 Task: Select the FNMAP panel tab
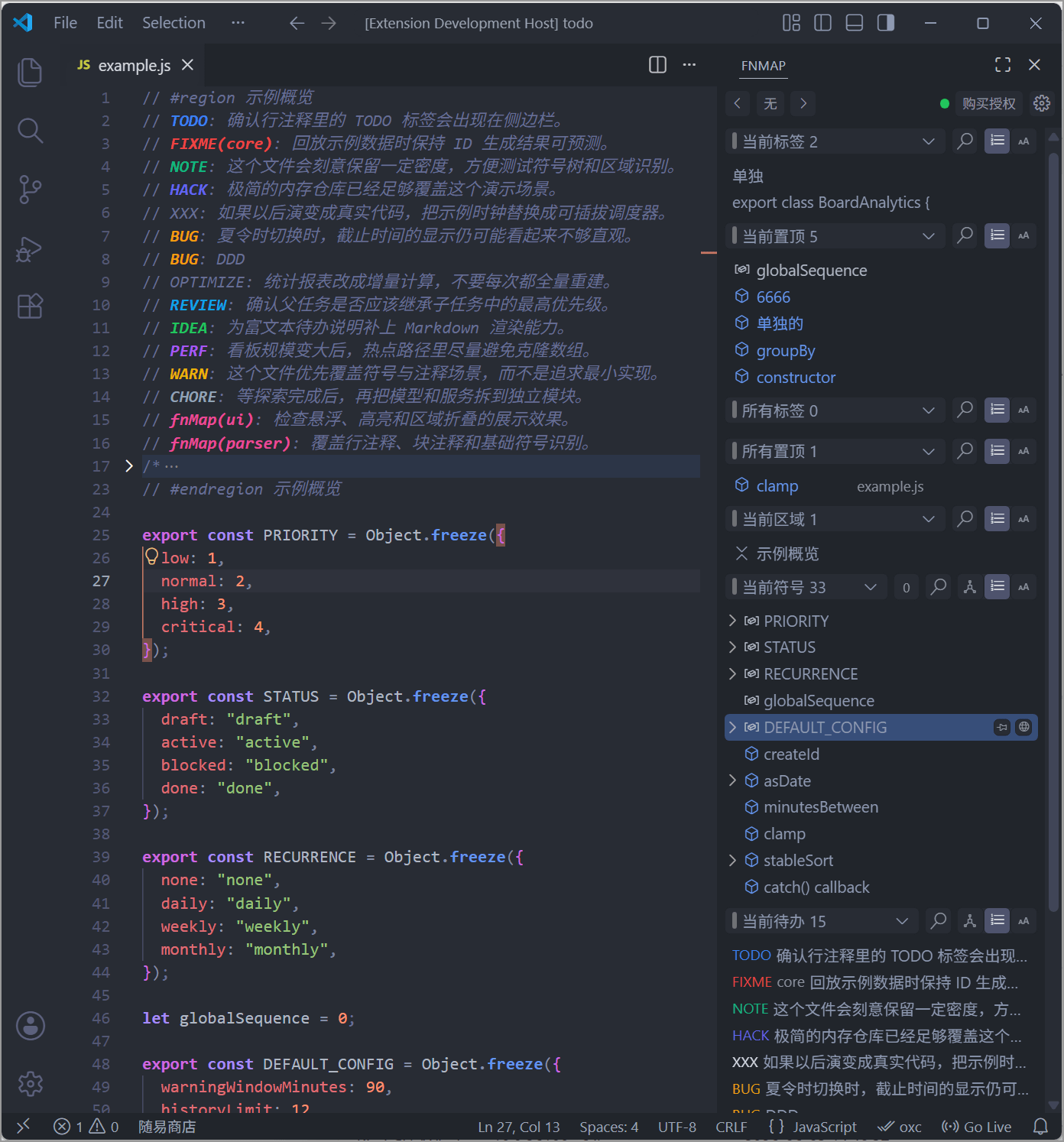coord(764,66)
